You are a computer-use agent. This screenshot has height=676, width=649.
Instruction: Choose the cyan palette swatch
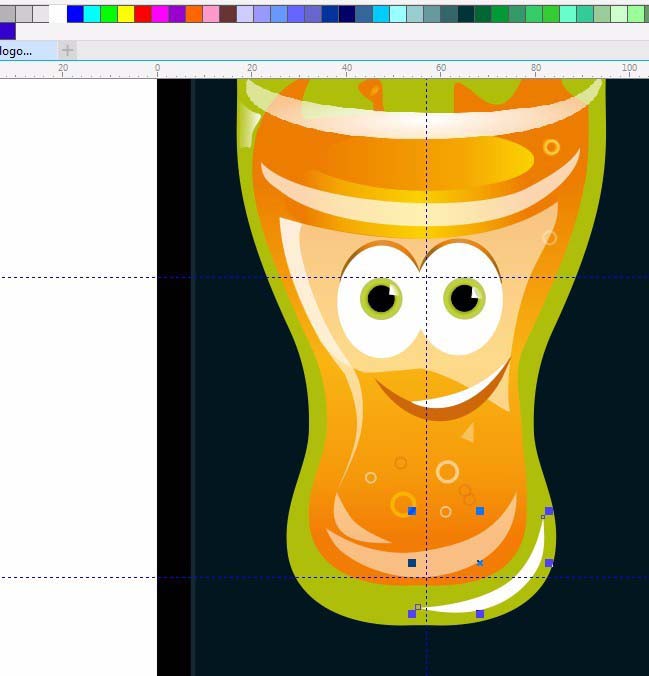(x=92, y=14)
